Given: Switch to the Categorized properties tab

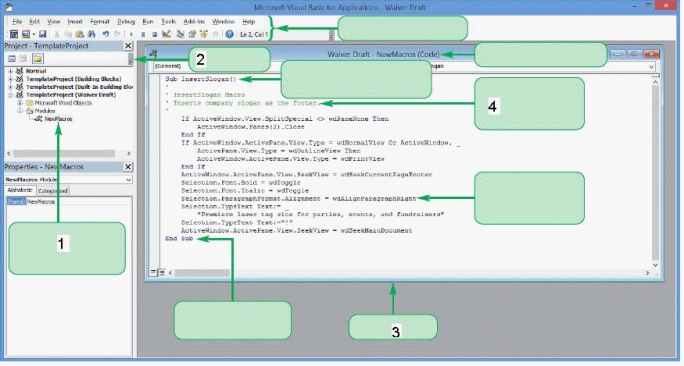Looking at the screenshot, I should click(x=53, y=191).
